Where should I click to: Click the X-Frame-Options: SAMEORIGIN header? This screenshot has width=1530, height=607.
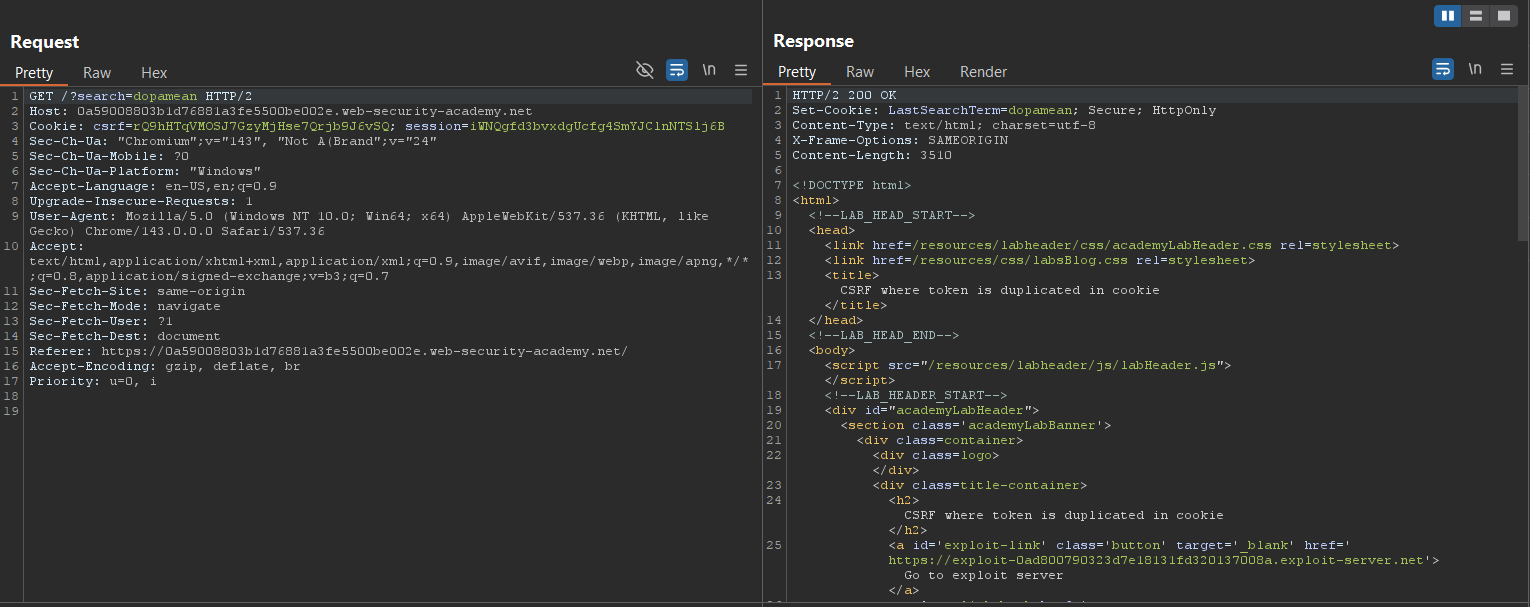click(900, 140)
